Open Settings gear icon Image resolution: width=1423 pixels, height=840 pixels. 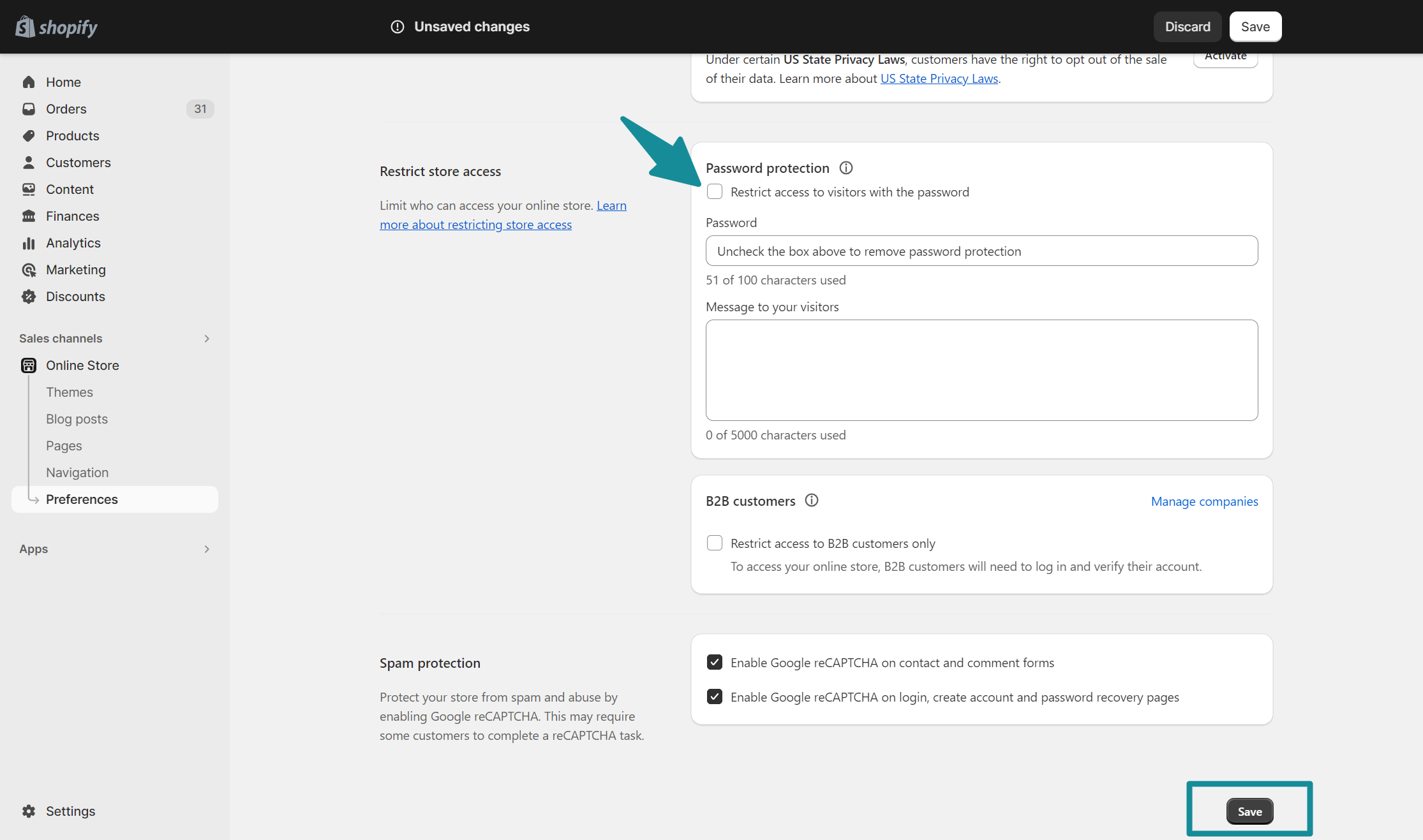29,811
